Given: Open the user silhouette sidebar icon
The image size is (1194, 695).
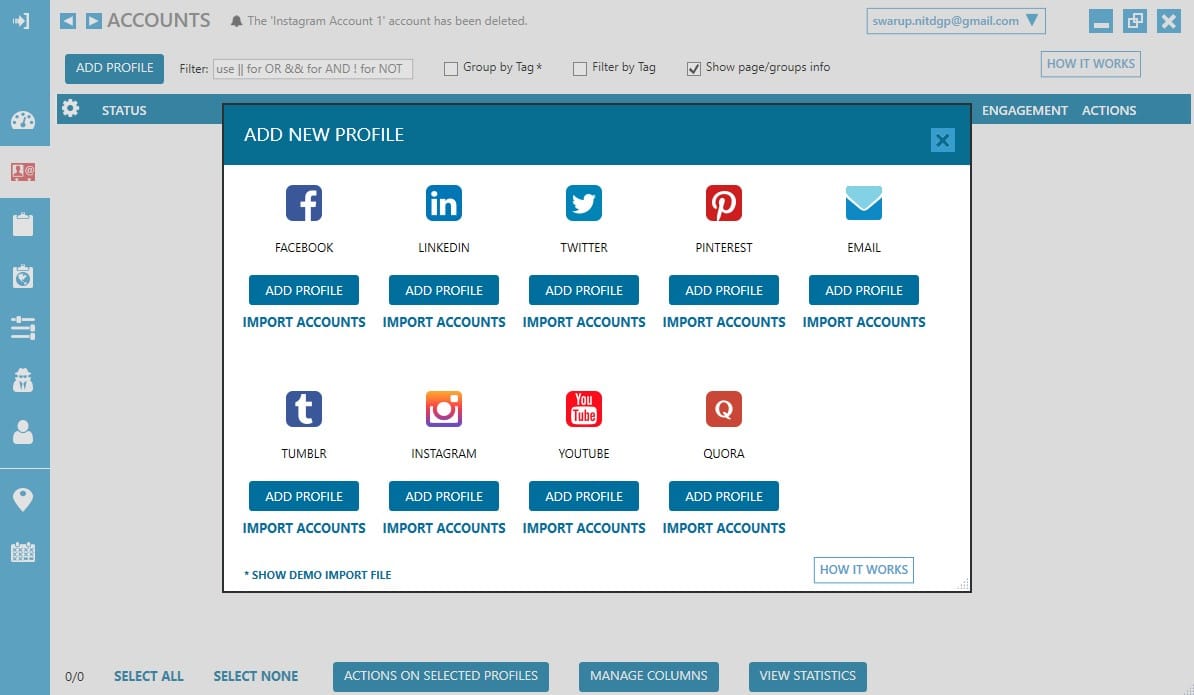Looking at the screenshot, I should pos(23,432).
